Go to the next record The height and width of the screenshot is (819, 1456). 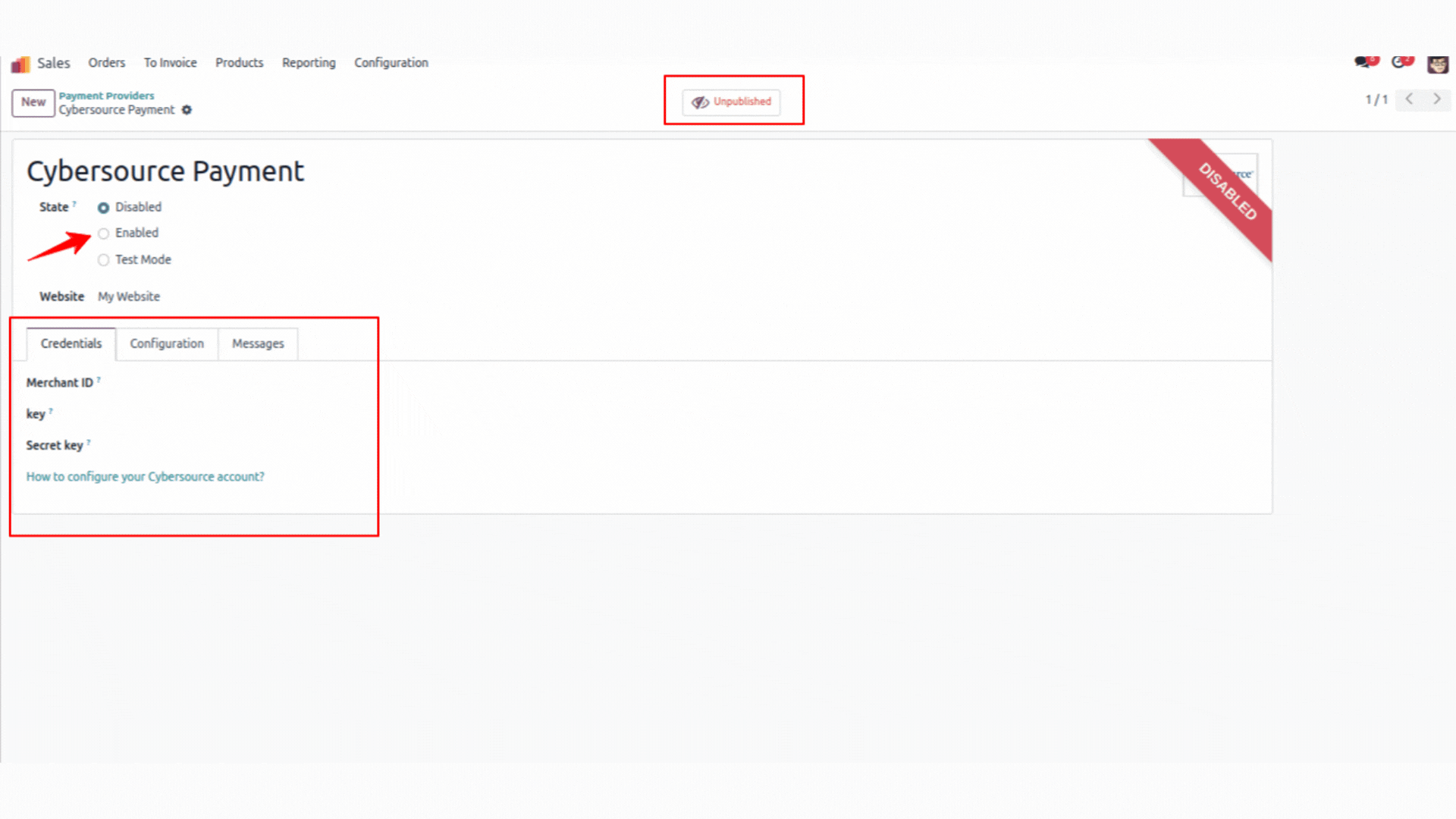tap(1436, 99)
